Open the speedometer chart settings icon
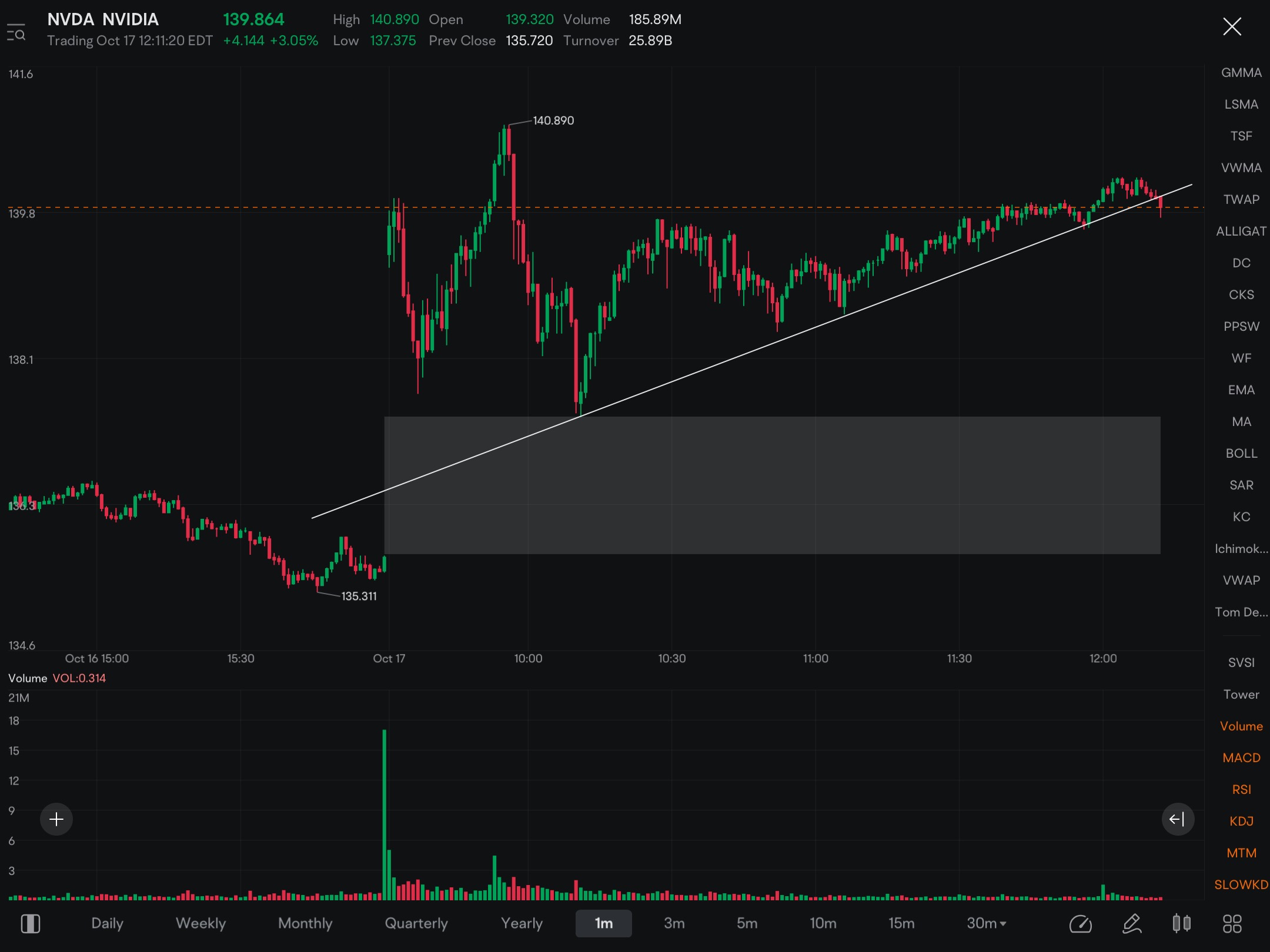The height and width of the screenshot is (952, 1270). (x=1080, y=924)
